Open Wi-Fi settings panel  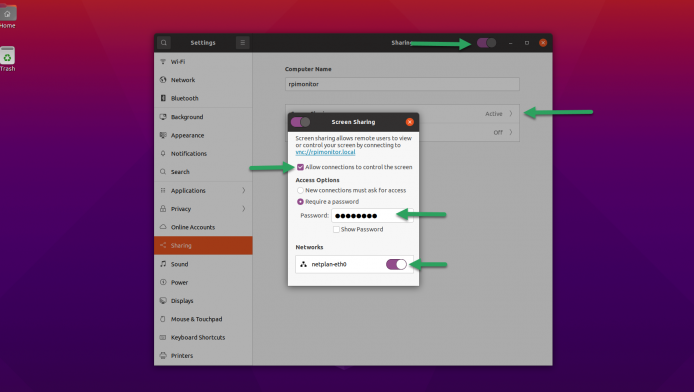[203, 61]
